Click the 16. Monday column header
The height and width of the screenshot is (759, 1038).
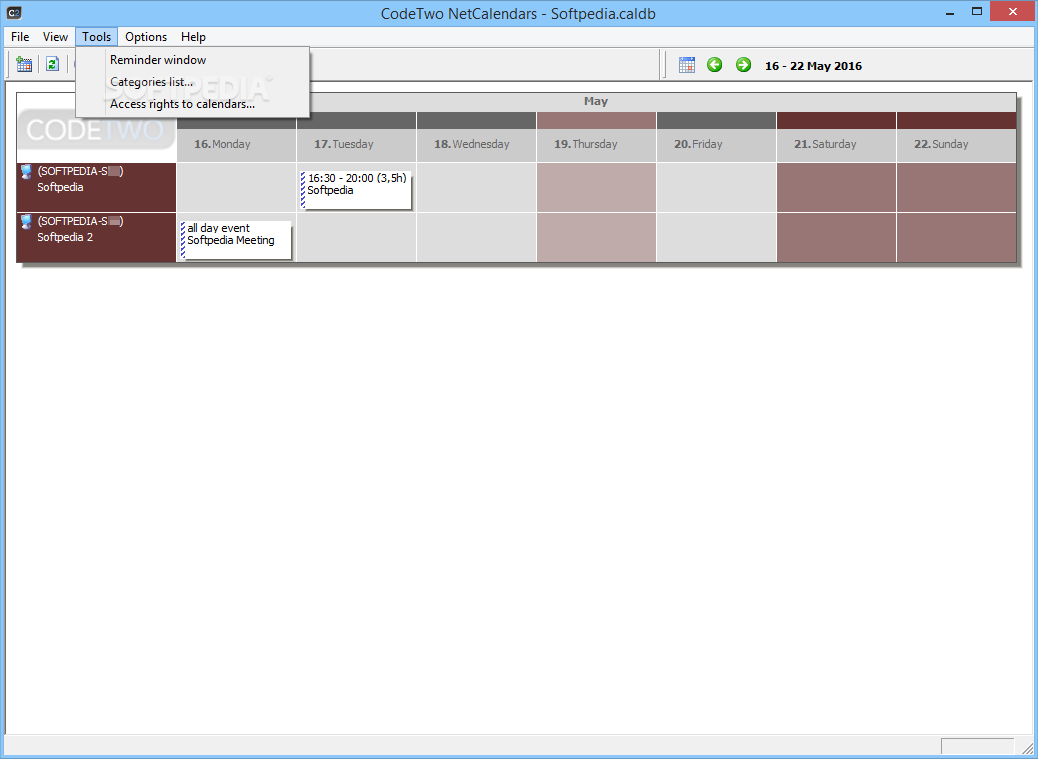click(x=236, y=144)
